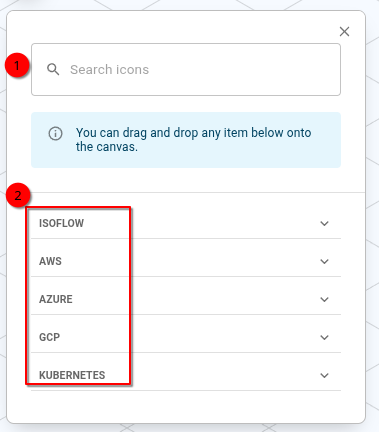Expand GCP icons with its chevron
This screenshot has height=432, width=379.
(x=324, y=337)
